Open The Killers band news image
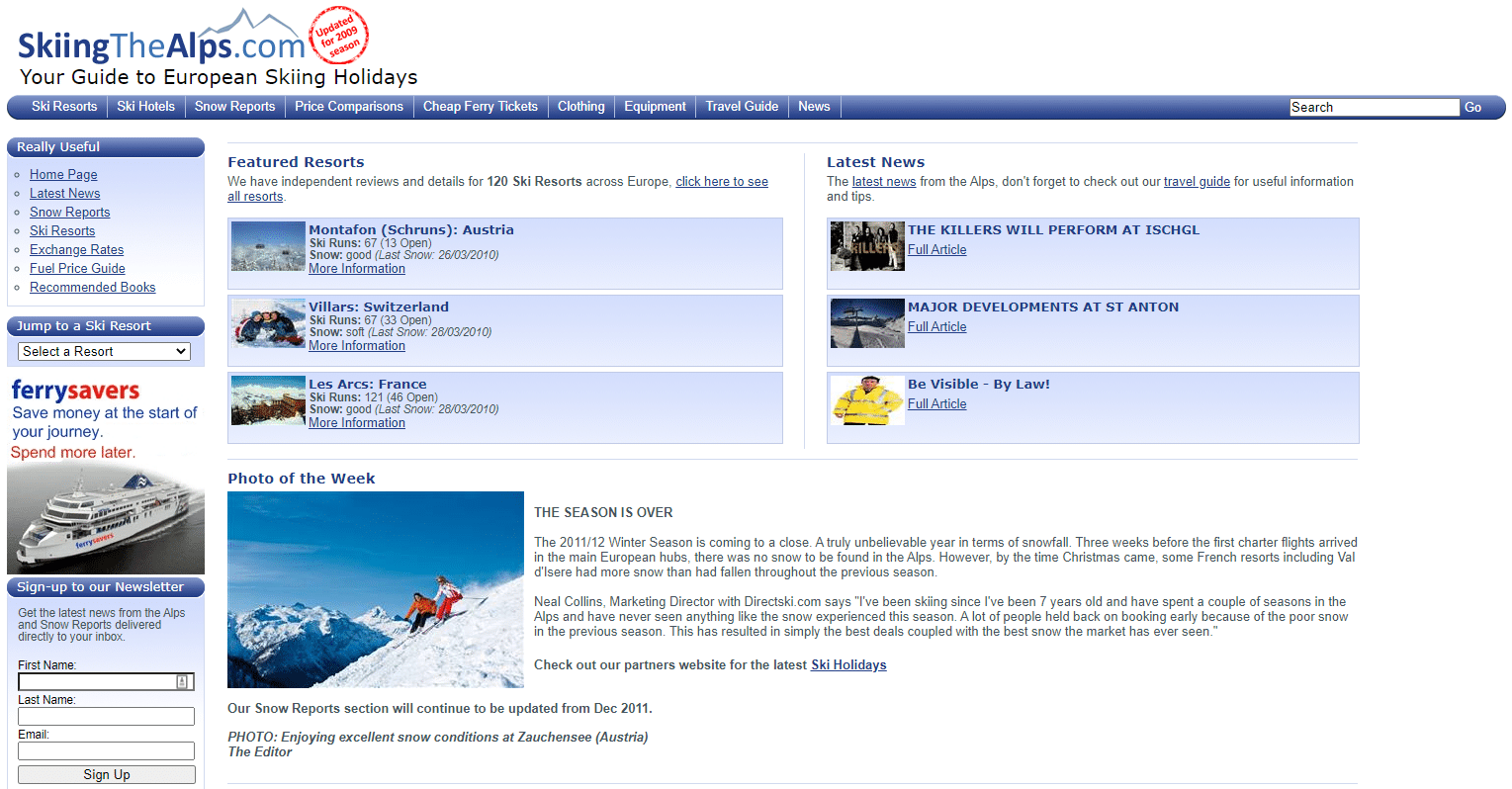This screenshot has height=789, width=1512. (866, 246)
